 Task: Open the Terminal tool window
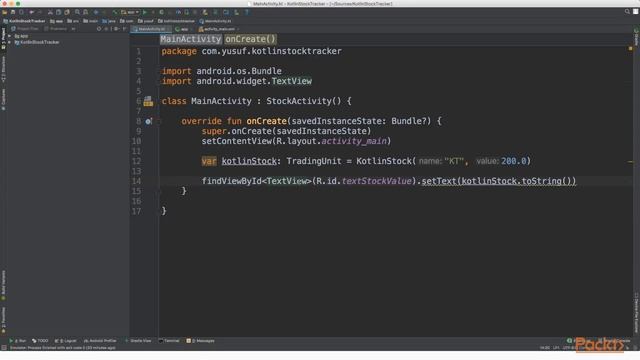click(169, 340)
